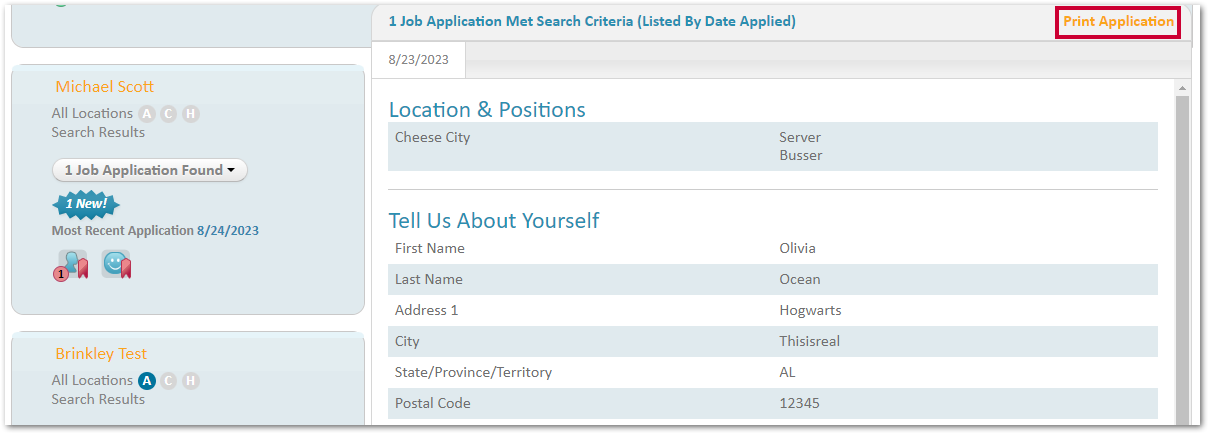This screenshot has width=1209, height=434.
Task: Click 1 Job Application Met Search Criteria heading
Action: pos(592,21)
